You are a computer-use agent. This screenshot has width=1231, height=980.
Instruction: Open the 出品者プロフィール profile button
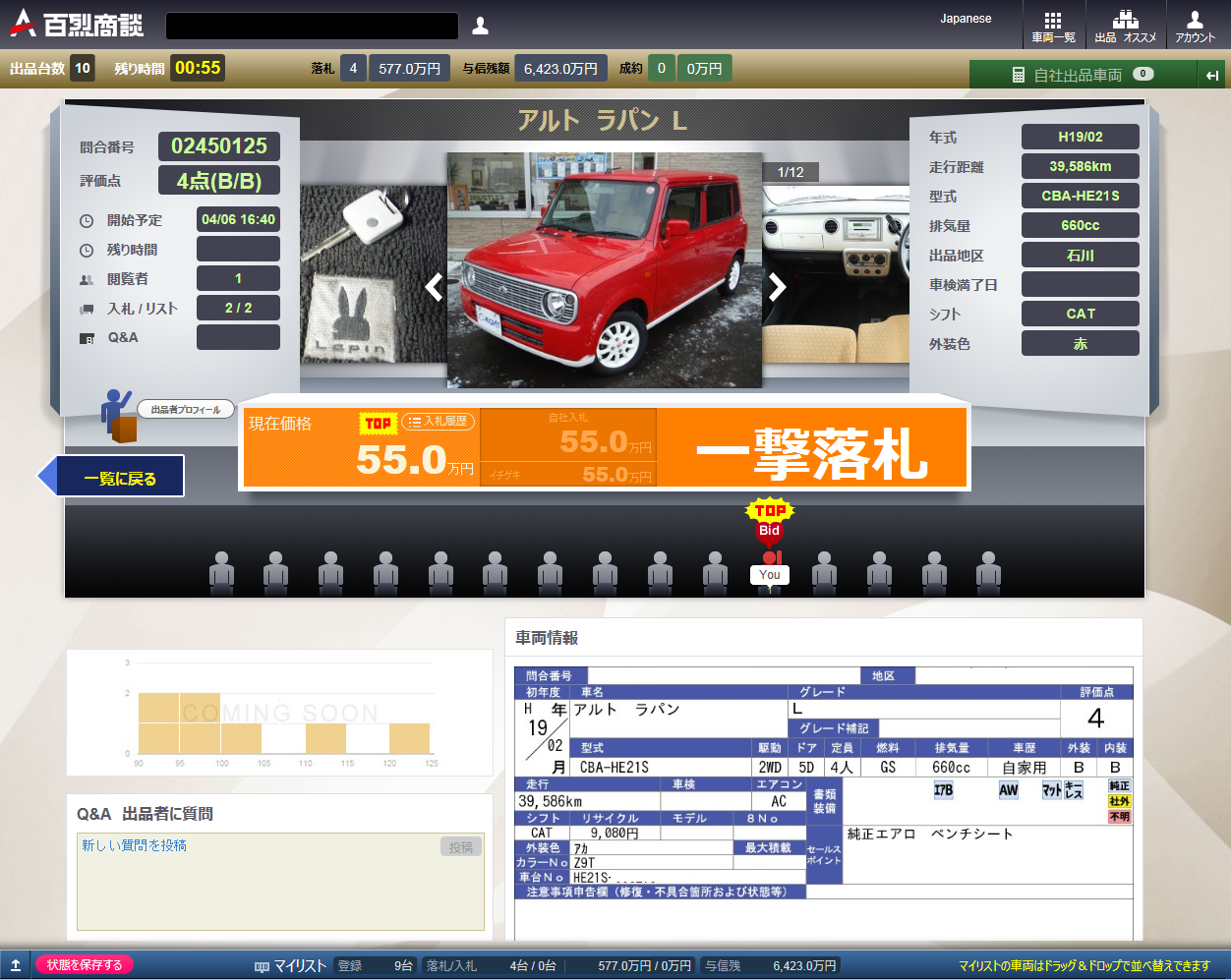click(186, 410)
